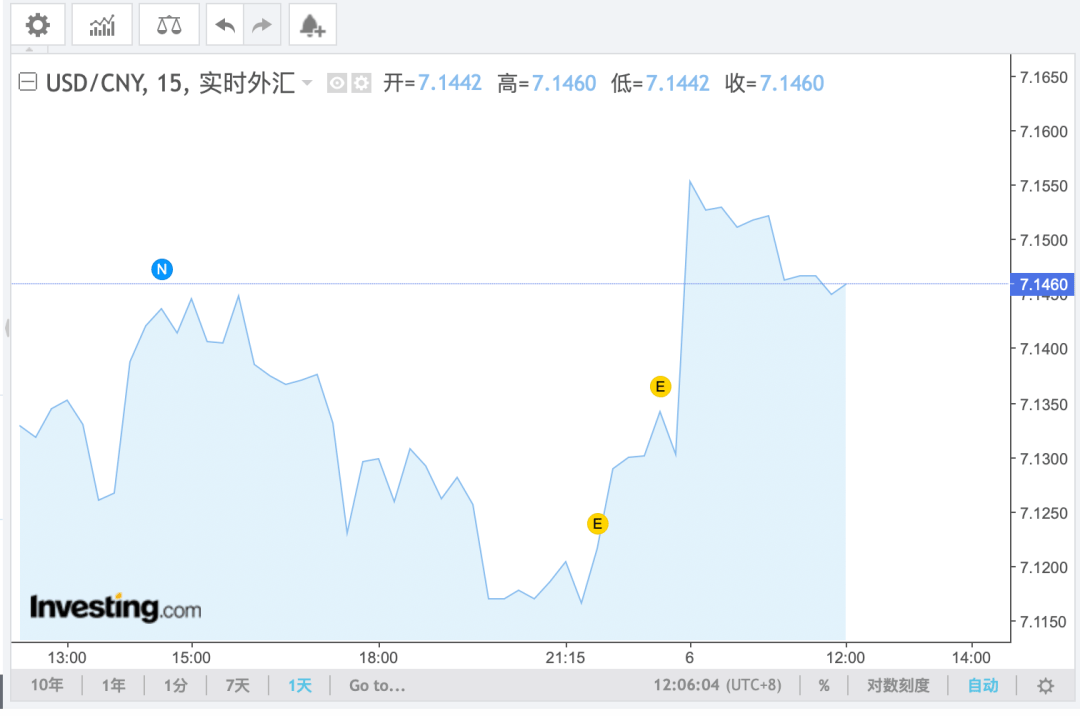Click the Go to... button
Viewport: 1080px width, 716px height.
(377, 686)
